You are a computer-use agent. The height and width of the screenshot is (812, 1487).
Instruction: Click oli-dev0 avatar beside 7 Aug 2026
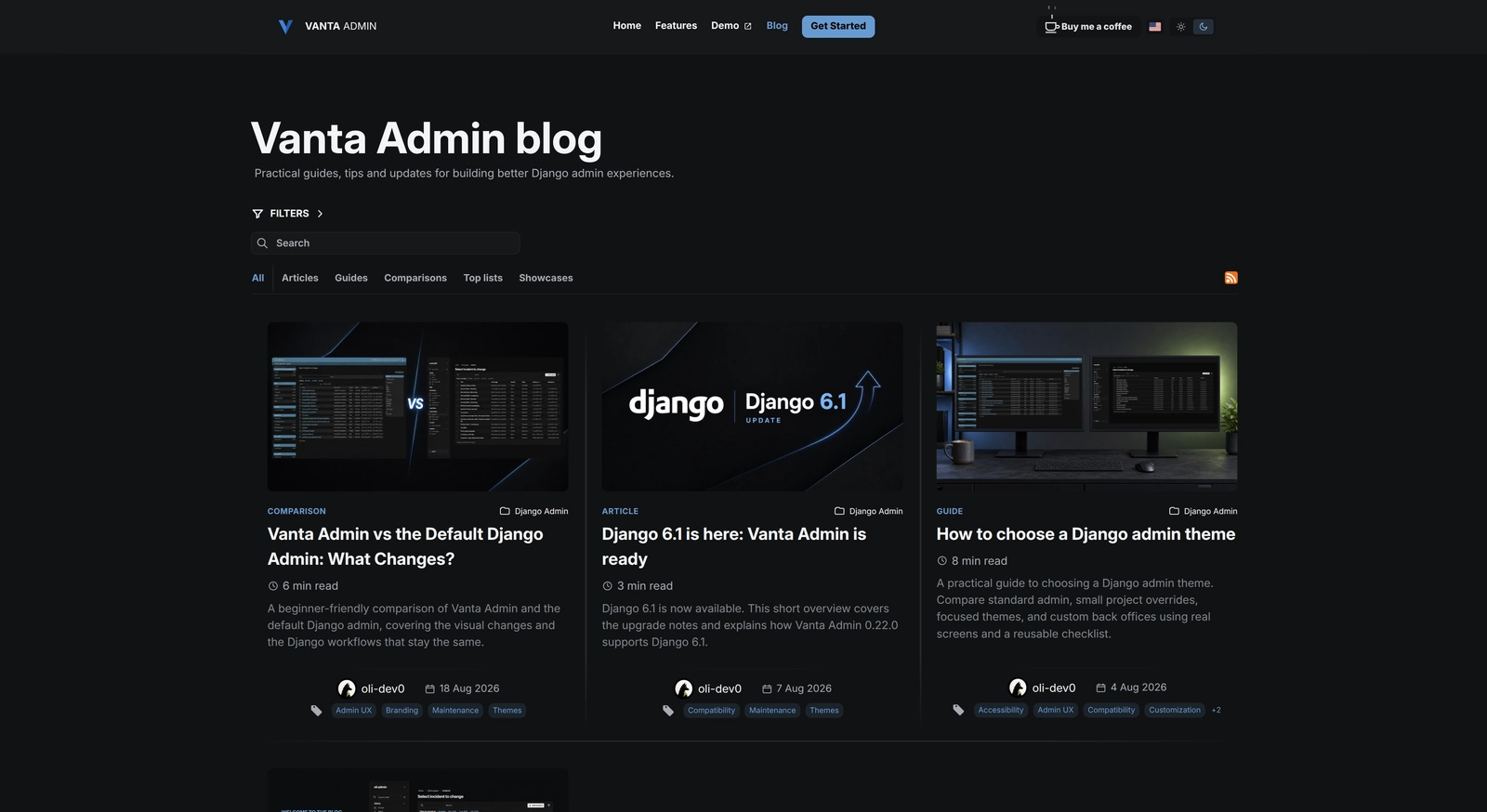(683, 688)
